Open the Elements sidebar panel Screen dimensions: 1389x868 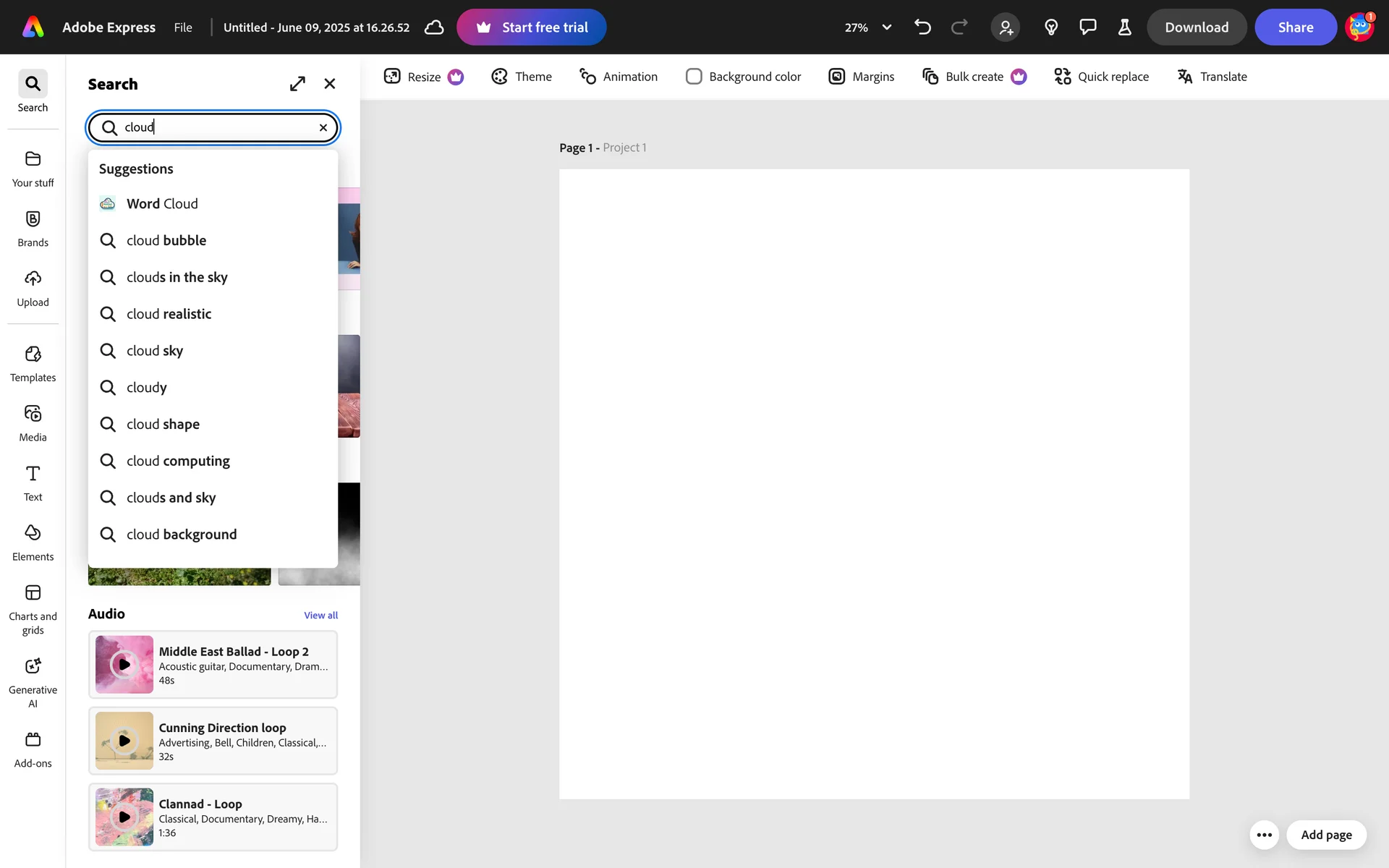click(33, 542)
